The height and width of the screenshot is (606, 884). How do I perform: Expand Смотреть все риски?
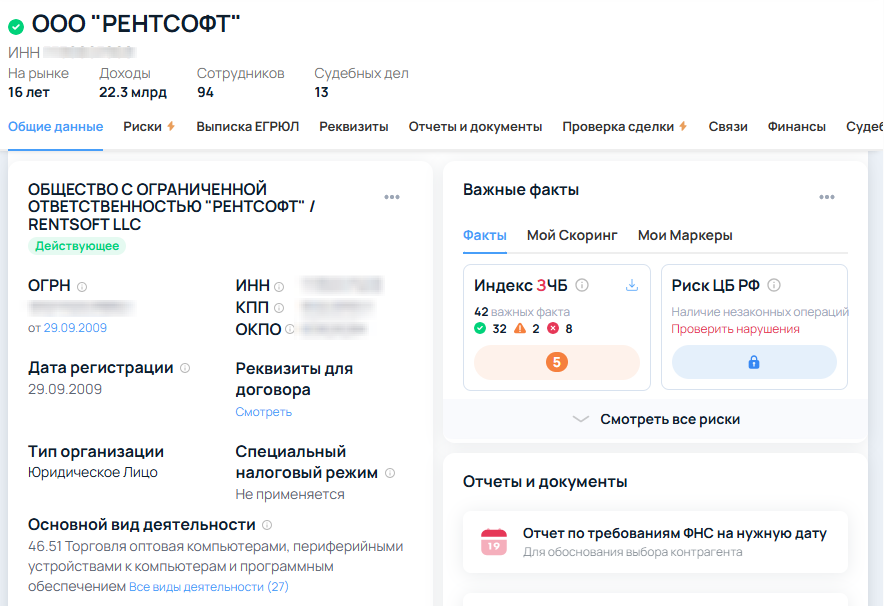pyautogui.click(x=655, y=419)
